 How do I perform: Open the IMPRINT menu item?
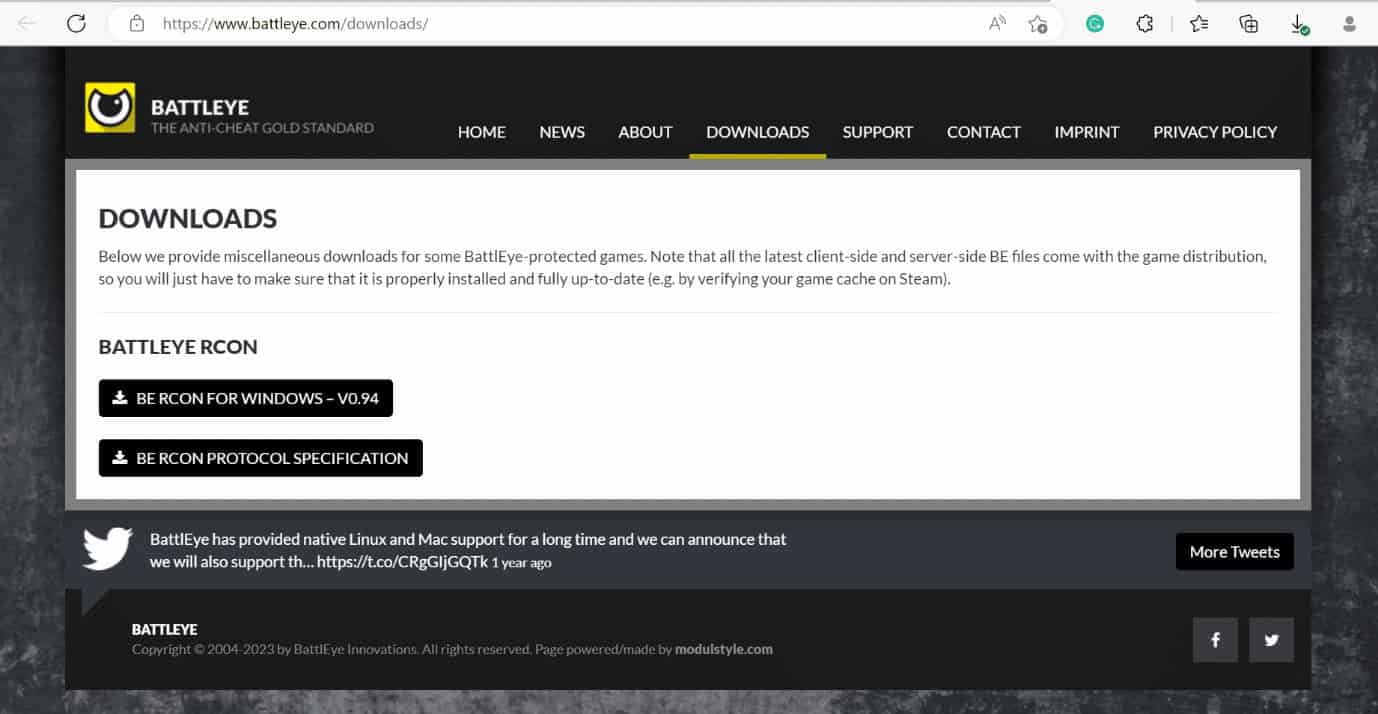[x=1087, y=131]
